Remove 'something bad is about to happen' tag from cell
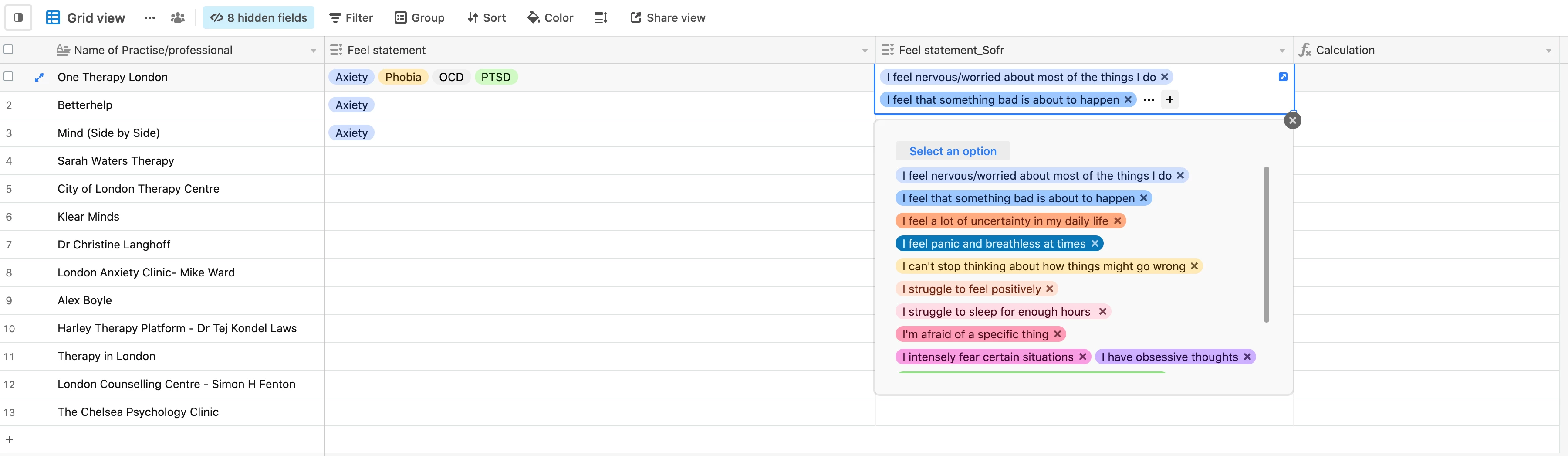This screenshot has height=456, width=1568. [1128, 99]
